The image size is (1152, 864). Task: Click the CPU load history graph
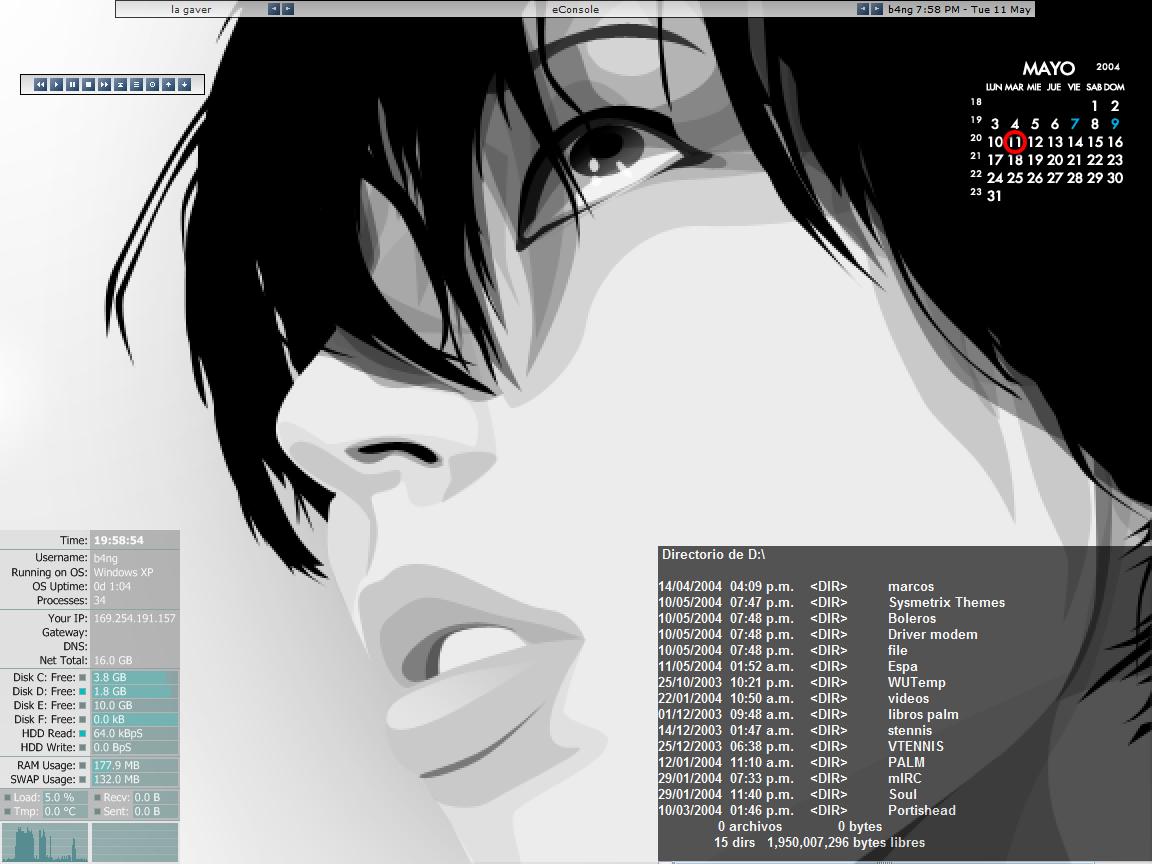pos(45,842)
